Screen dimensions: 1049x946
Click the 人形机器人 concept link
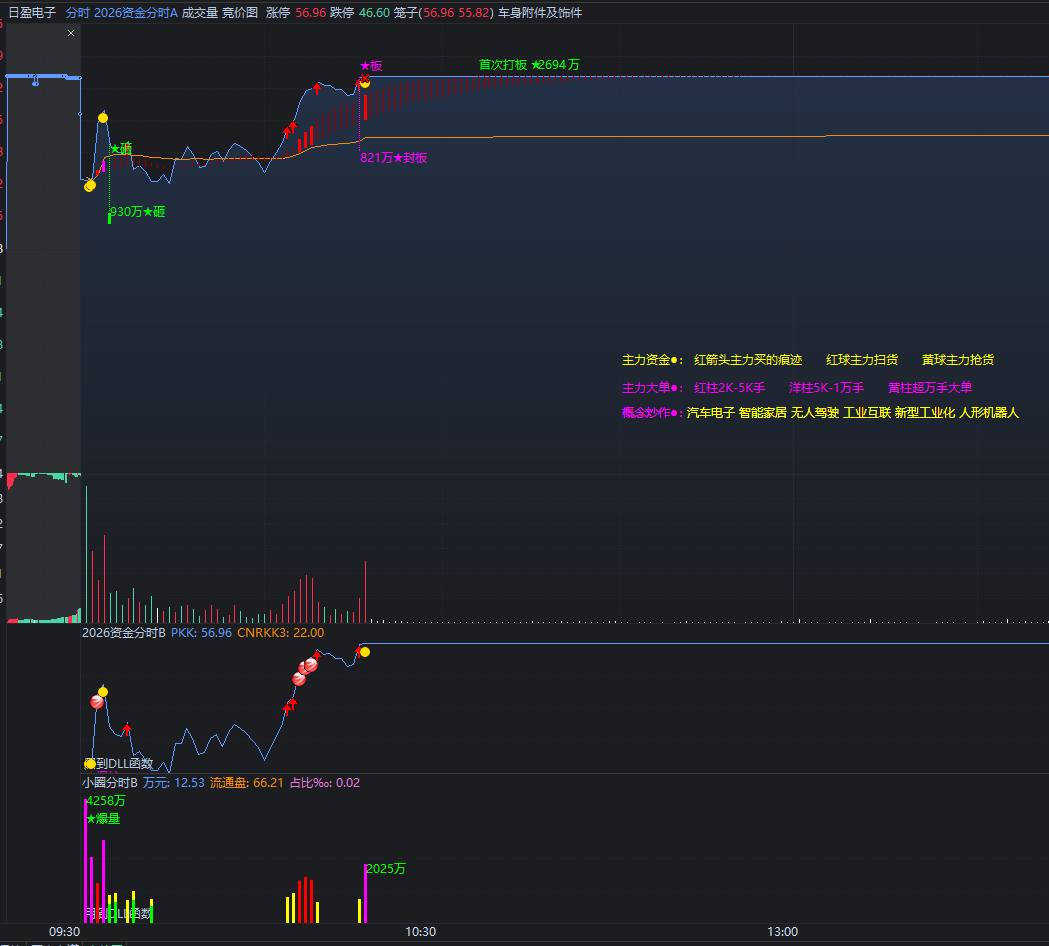click(989, 413)
